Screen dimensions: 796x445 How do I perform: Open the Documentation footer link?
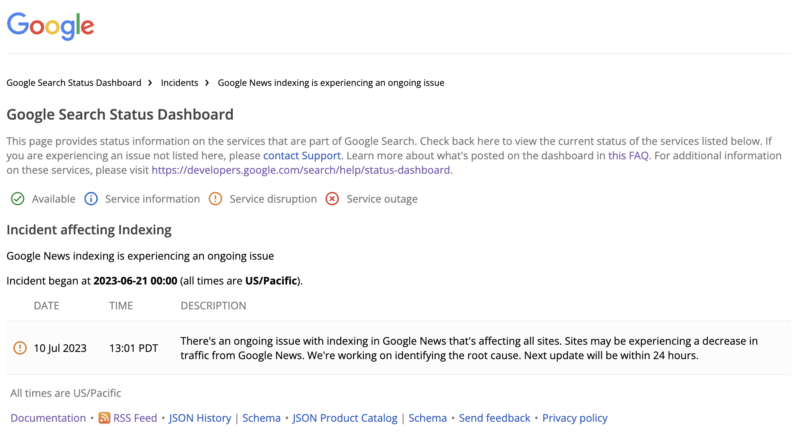[x=48, y=418]
